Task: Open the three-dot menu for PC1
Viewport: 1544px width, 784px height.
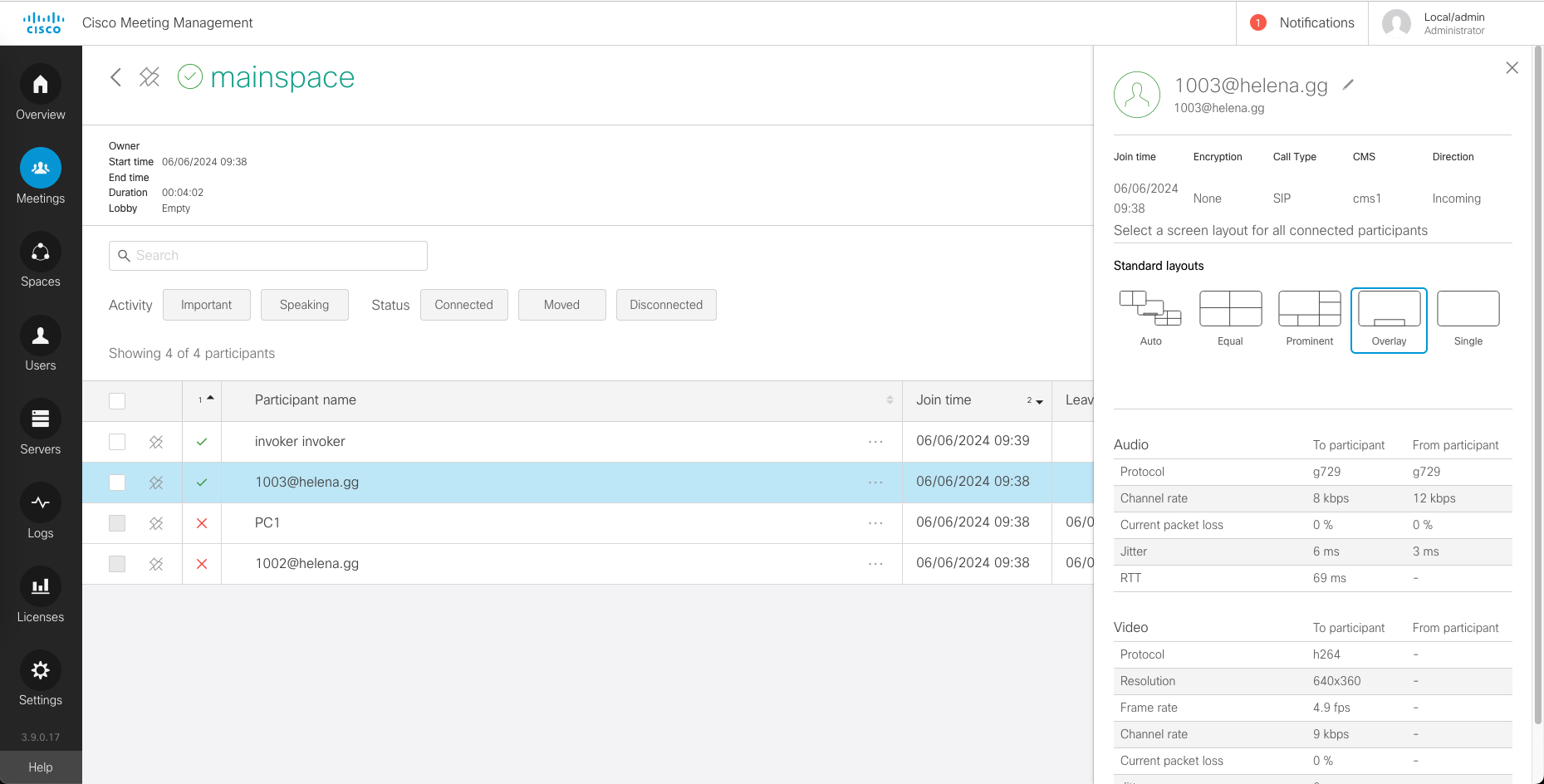Action: (875, 523)
